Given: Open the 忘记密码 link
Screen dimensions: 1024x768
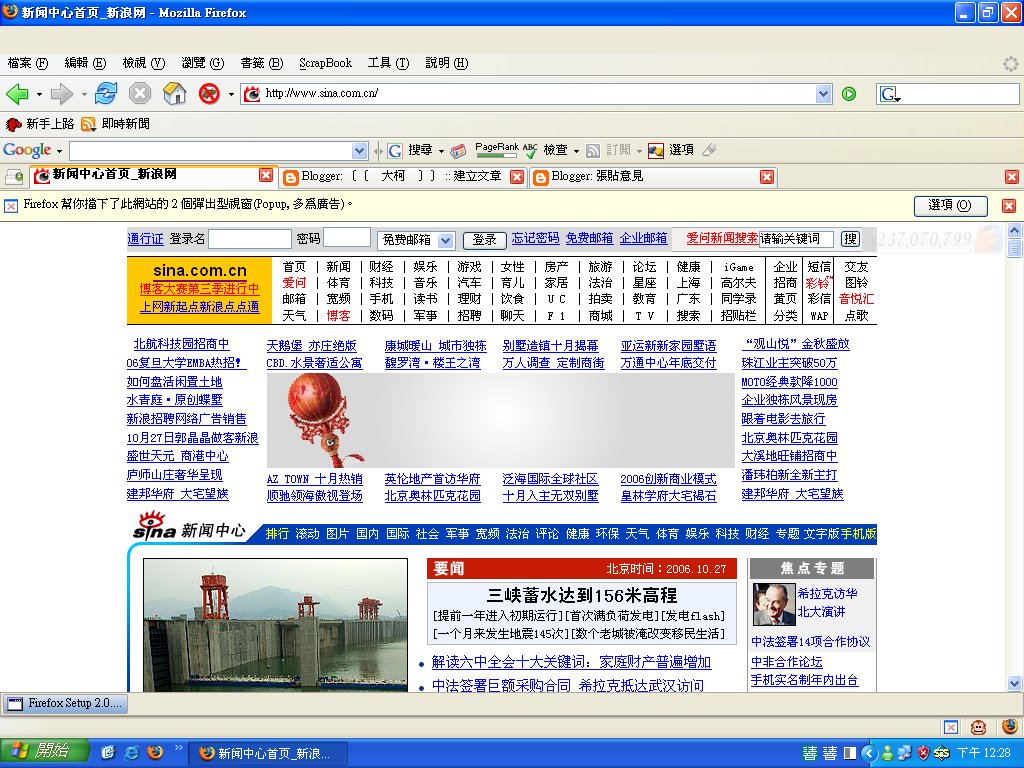Looking at the screenshot, I should click(536, 238).
